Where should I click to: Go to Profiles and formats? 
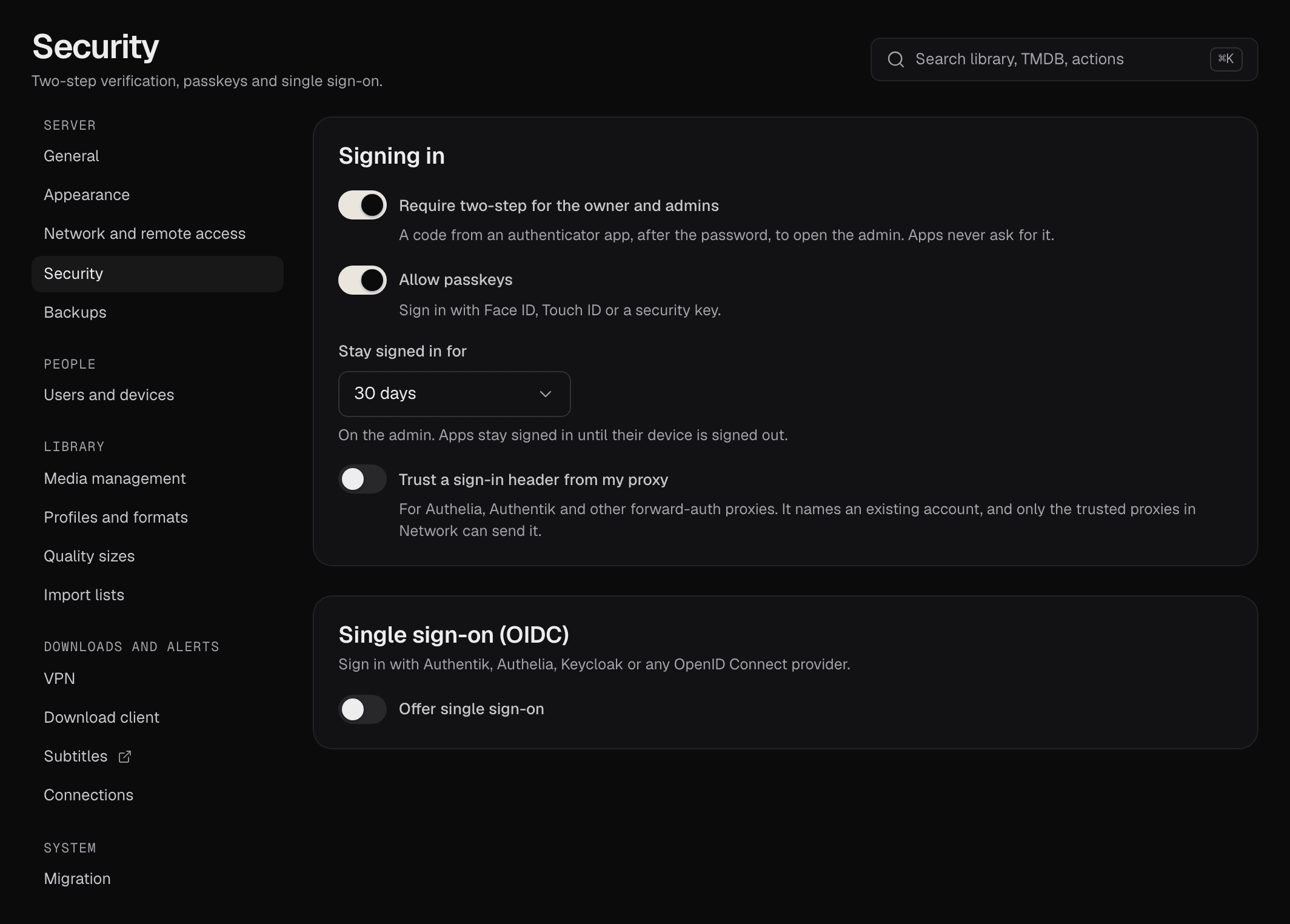157,518
